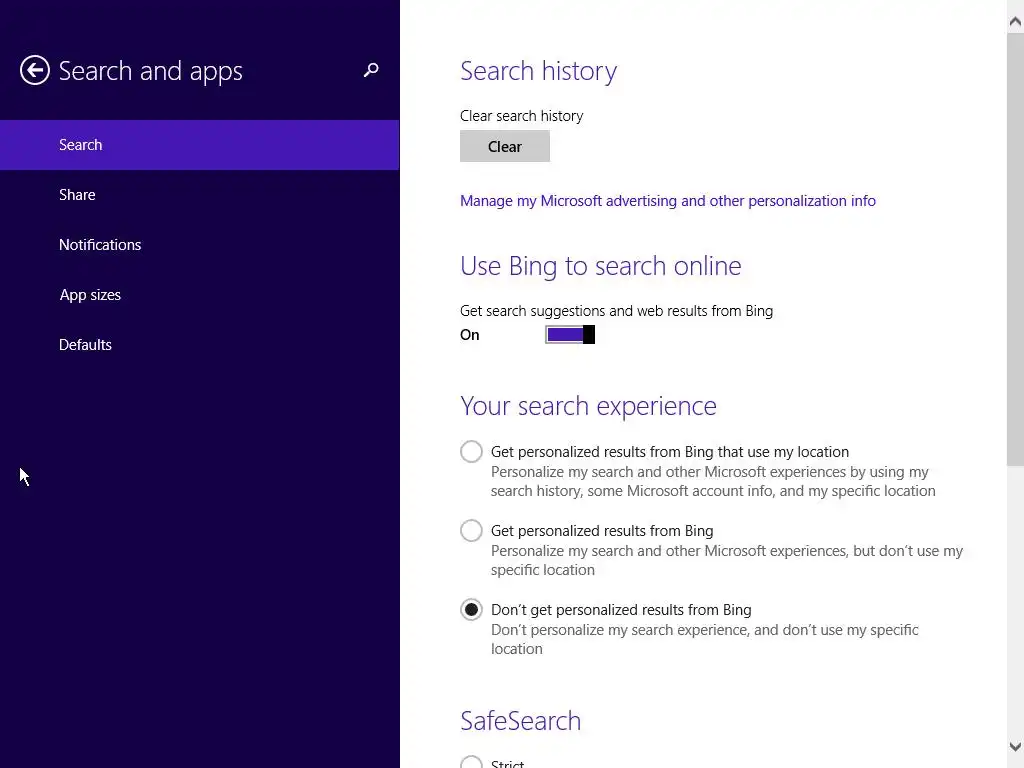Image resolution: width=1024 pixels, height=768 pixels.
Task: Click the scrollbar down arrow
Action: point(1015,746)
